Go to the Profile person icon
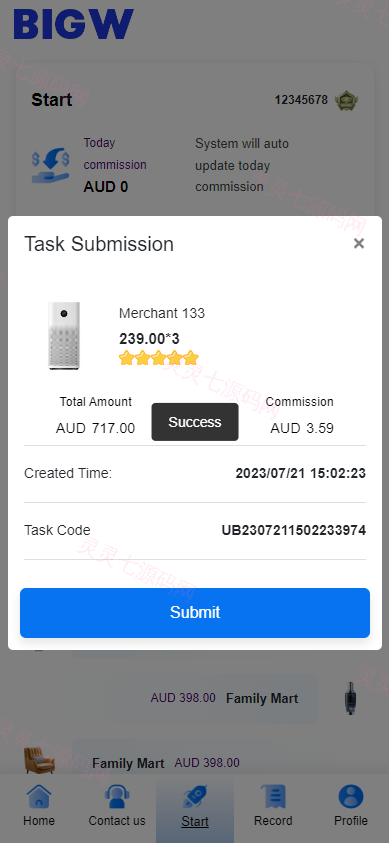Screen dimensions: 389x843 351,796
